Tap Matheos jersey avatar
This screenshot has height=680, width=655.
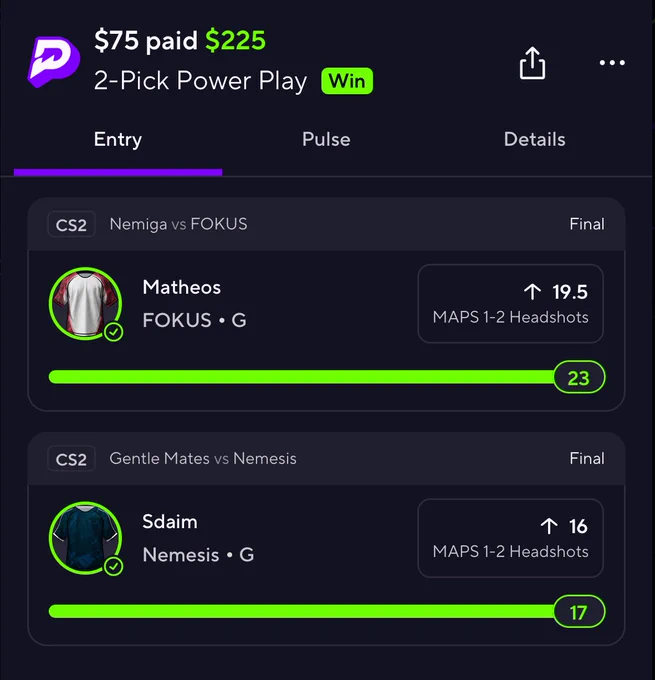point(85,304)
